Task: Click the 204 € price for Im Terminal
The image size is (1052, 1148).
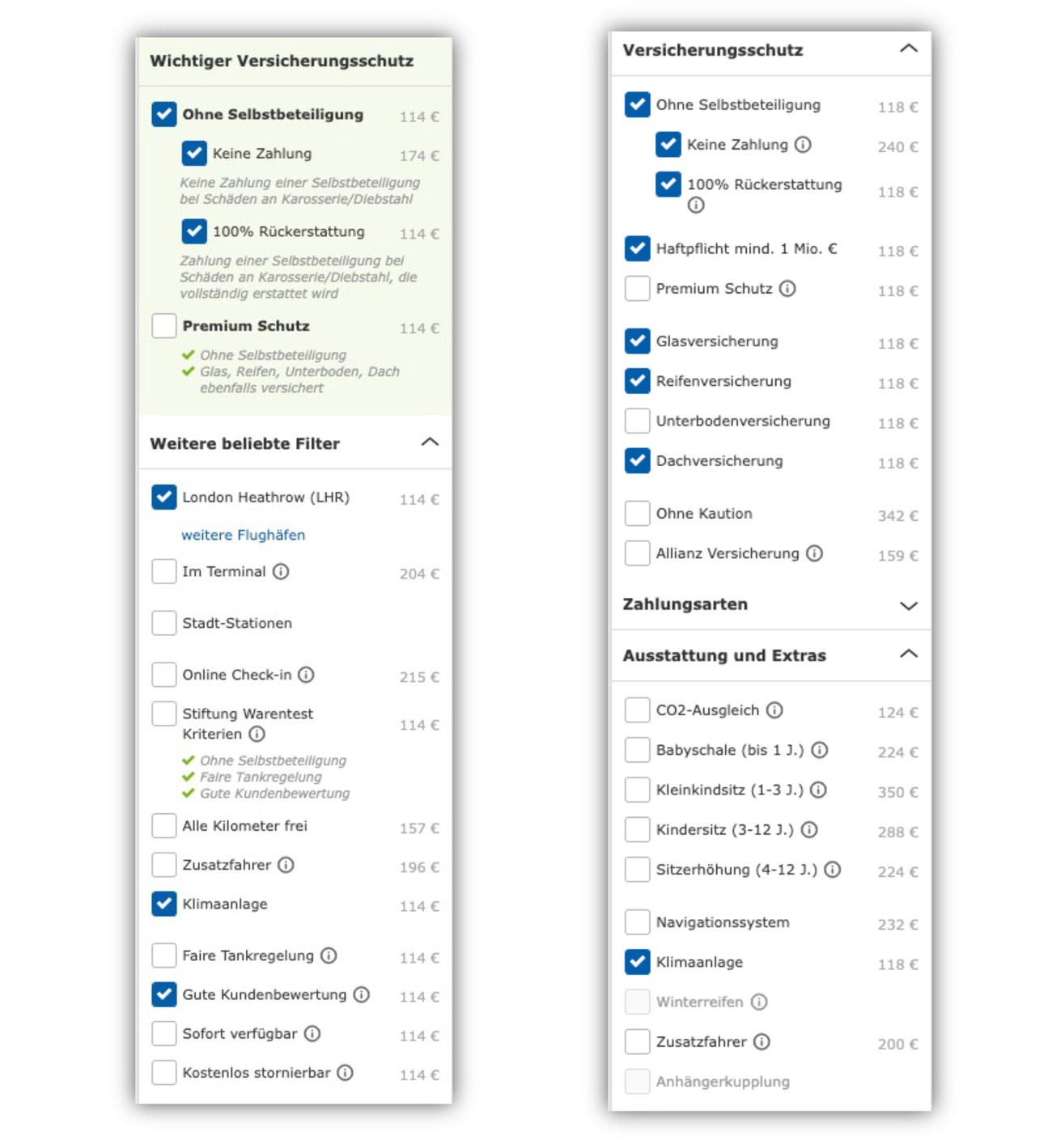Action: coord(419,574)
